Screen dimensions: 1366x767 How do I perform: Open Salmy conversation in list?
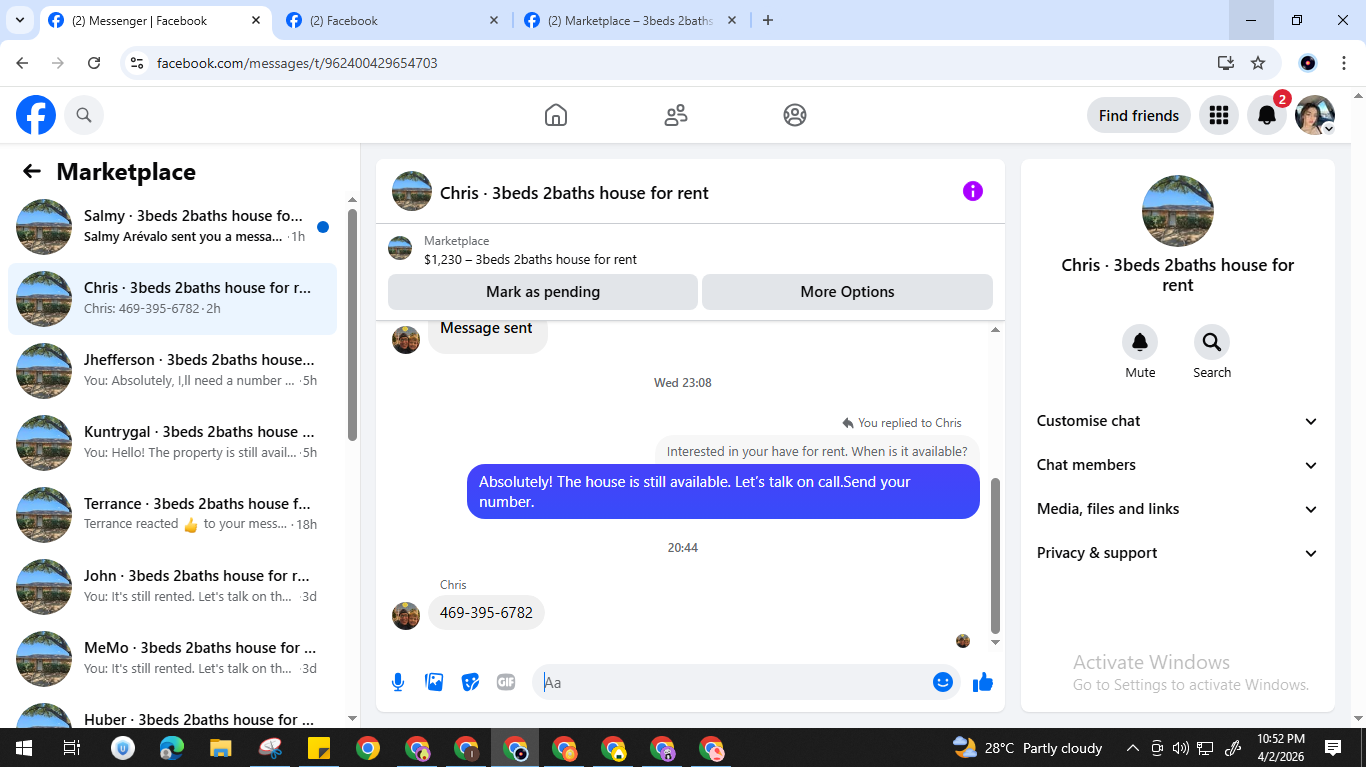coord(172,227)
